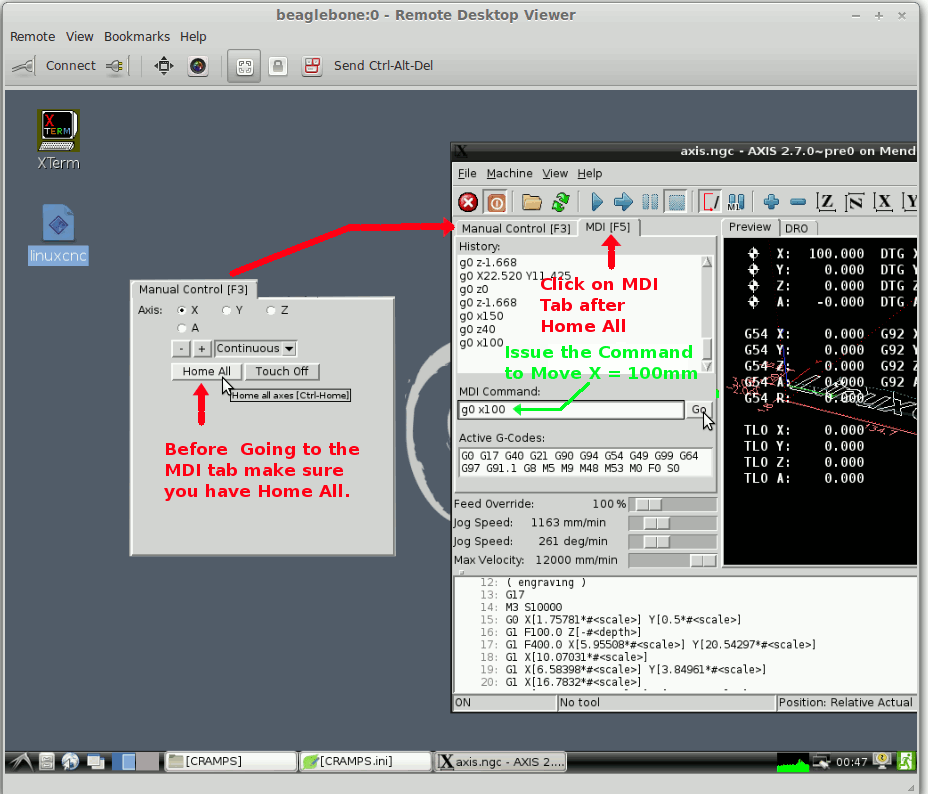Open the file manager taskbar icon
Image resolution: width=928 pixels, height=794 pixels.
[46, 761]
